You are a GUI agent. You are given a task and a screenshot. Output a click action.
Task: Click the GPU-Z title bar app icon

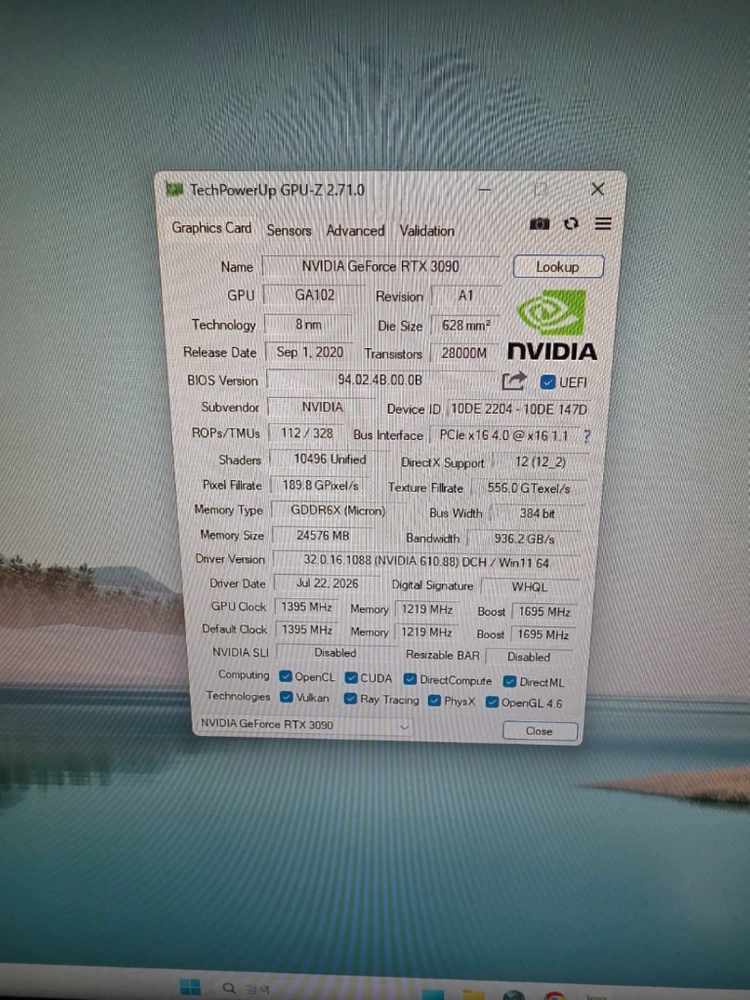174,189
